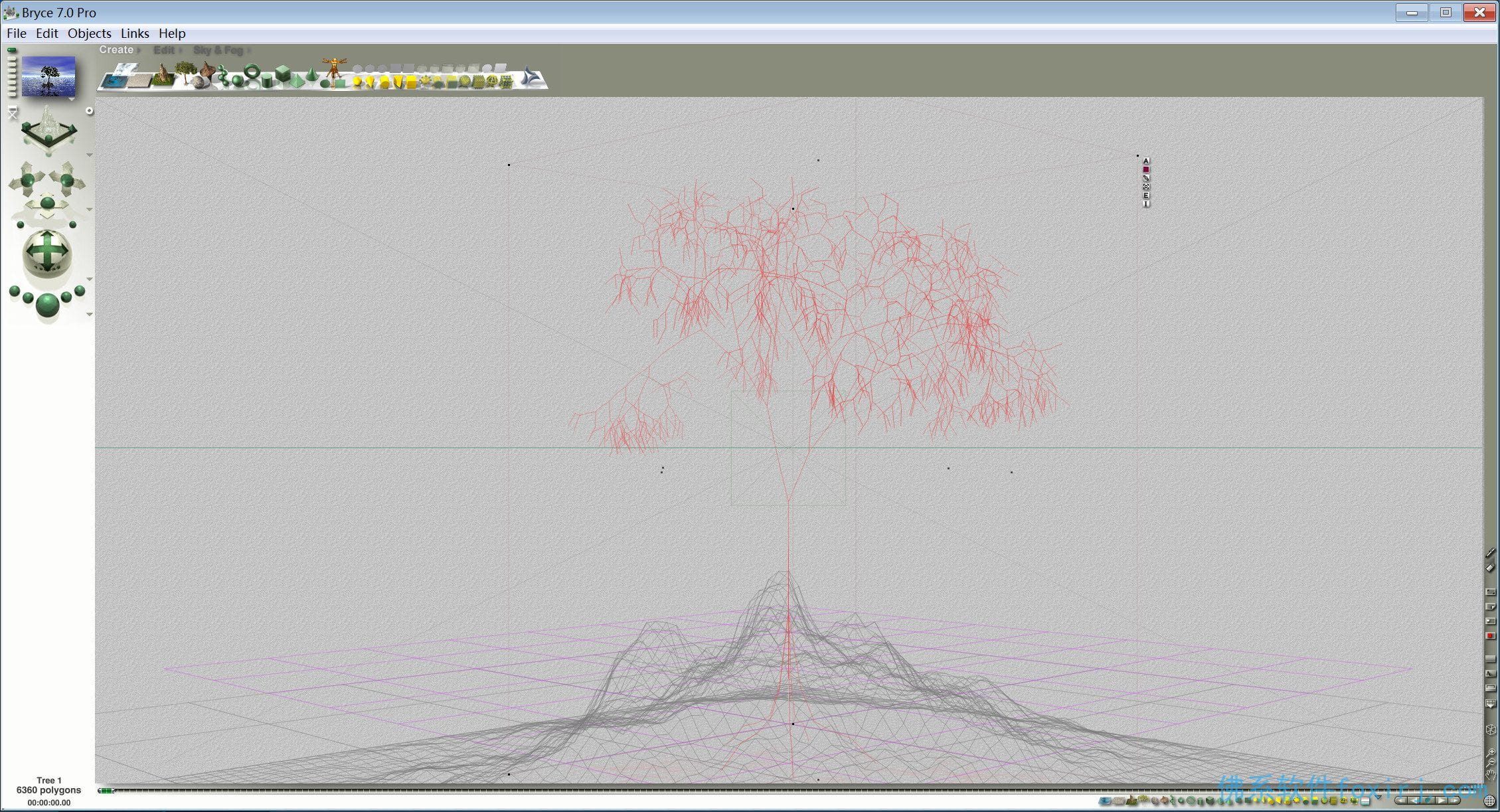The image size is (1500, 812).
Task: Create a green cube primitive
Action: tap(282, 72)
